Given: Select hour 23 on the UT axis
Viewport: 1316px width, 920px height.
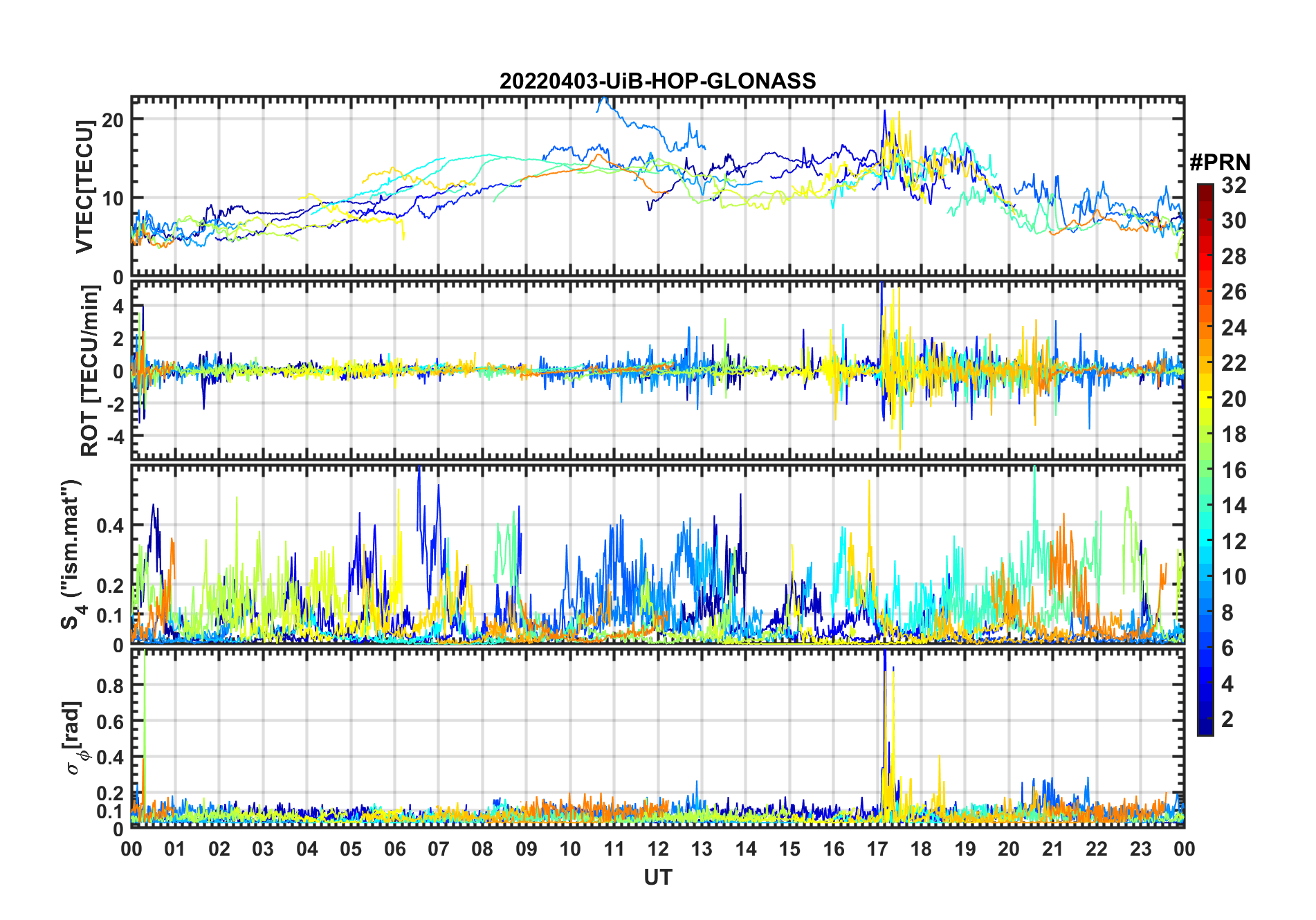Looking at the screenshot, I should point(1141,849).
